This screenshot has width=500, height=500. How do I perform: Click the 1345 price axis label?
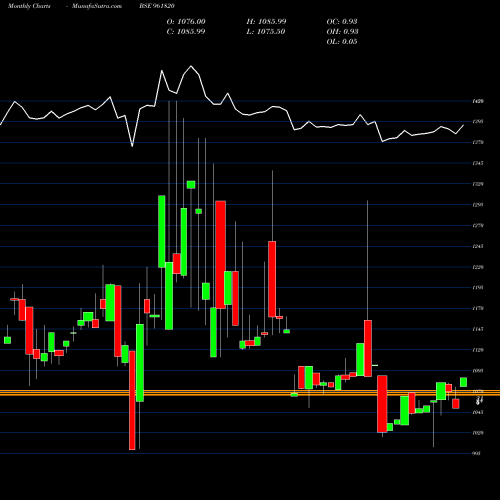point(478,163)
